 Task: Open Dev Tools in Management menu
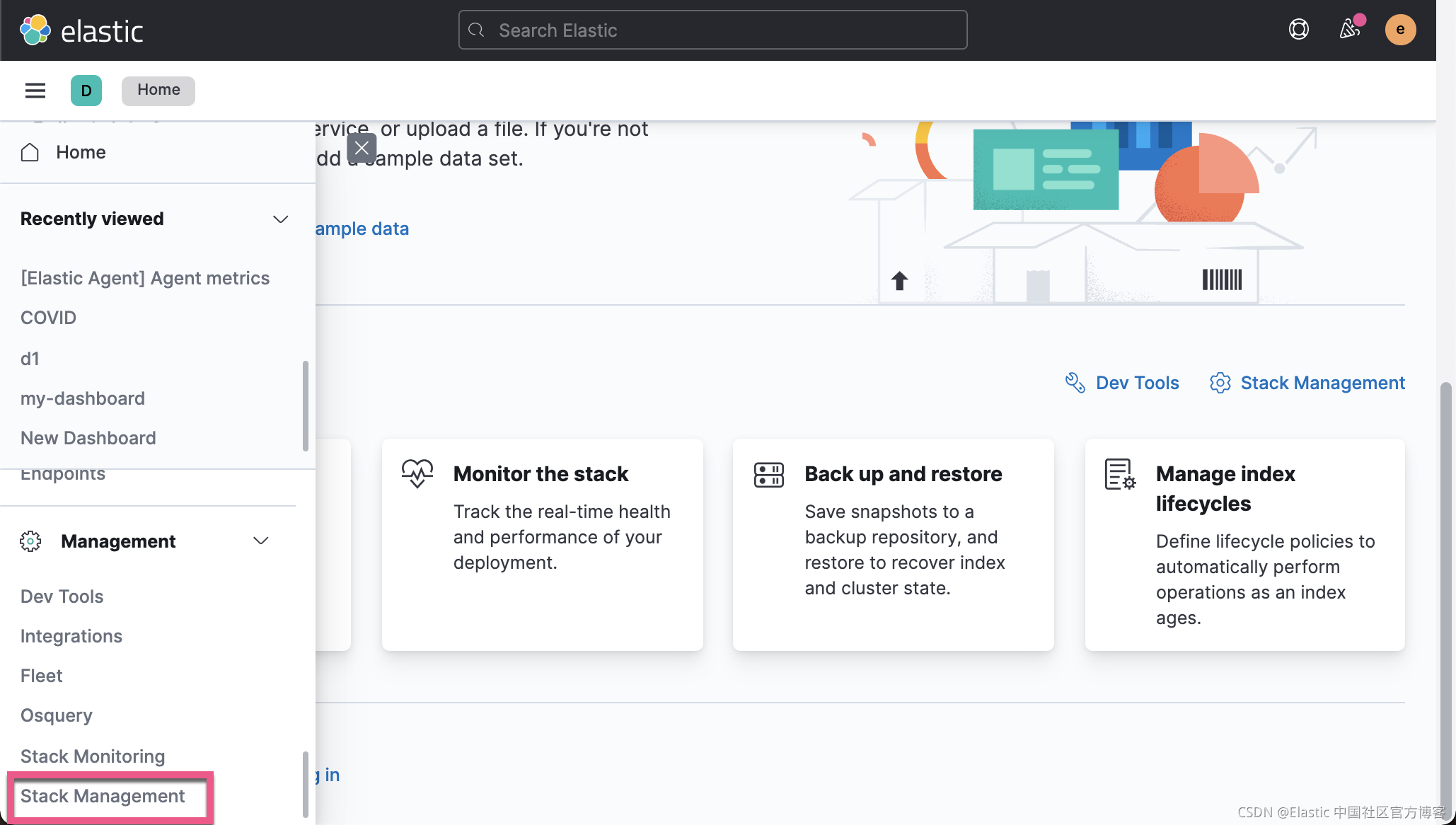tap(62, 596)
